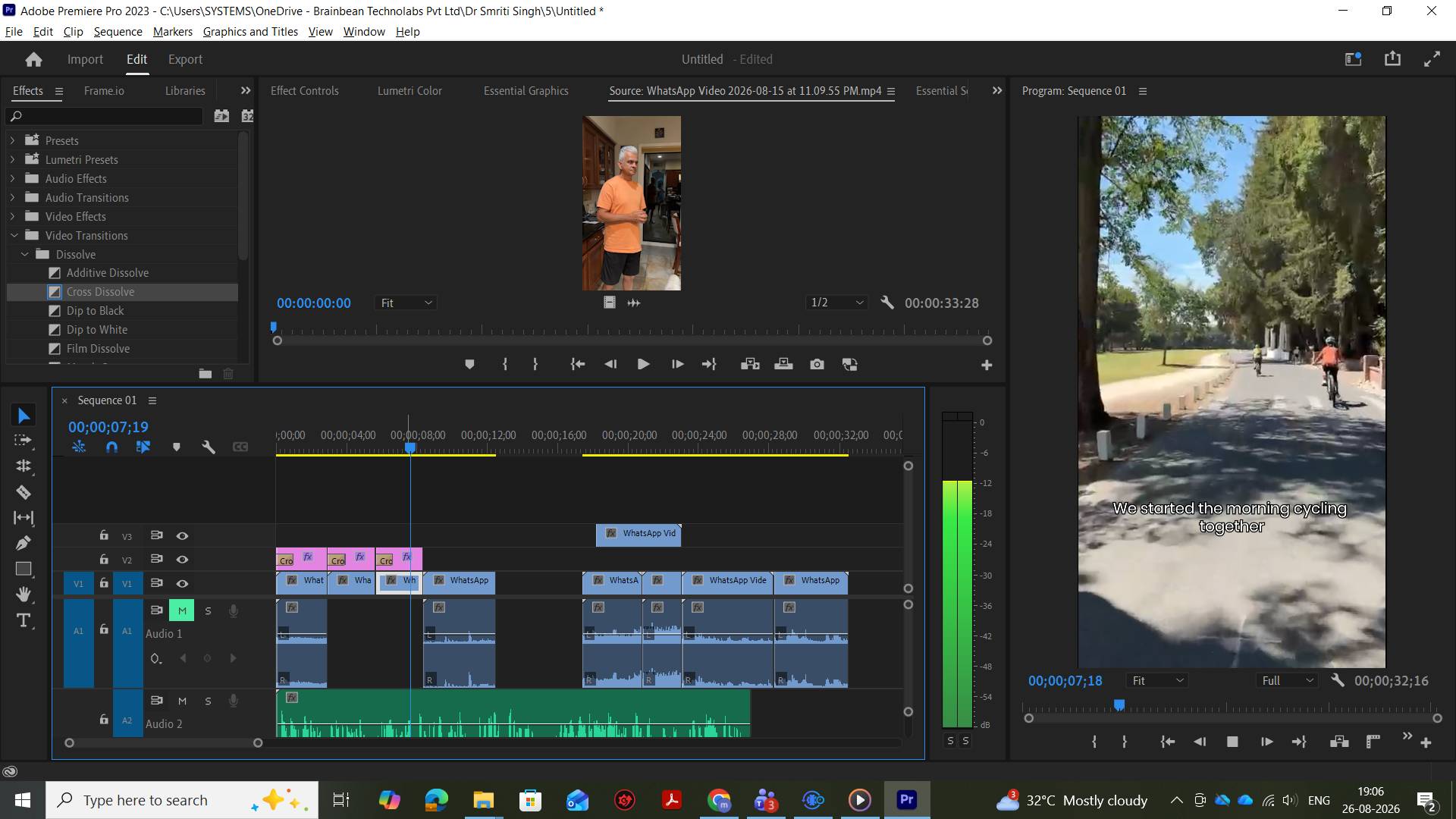Go to the Export workspace
This screenshot has height=819, width=1456.
point(185,59)
